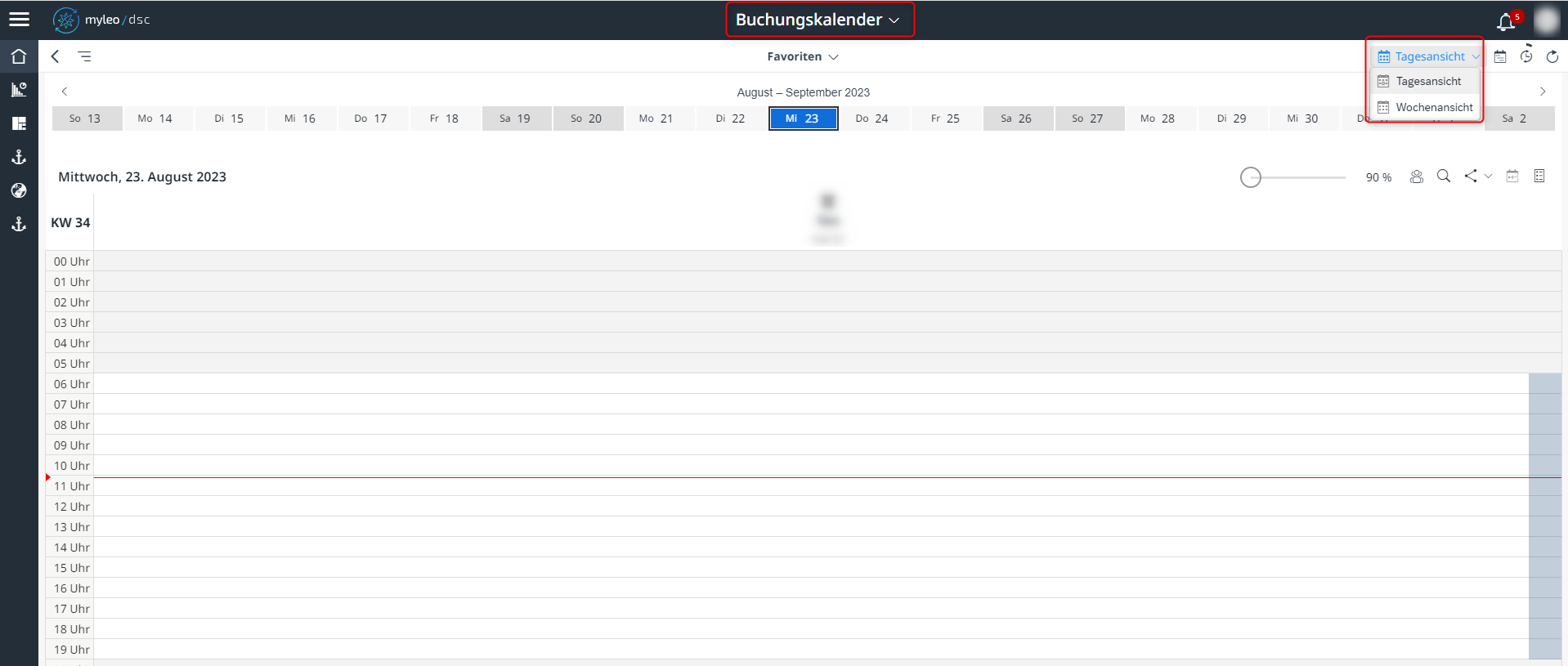Screen dimensions: 1568x666
Task: Open the Buchungskalender title dropdown
Action: [818, 20]
